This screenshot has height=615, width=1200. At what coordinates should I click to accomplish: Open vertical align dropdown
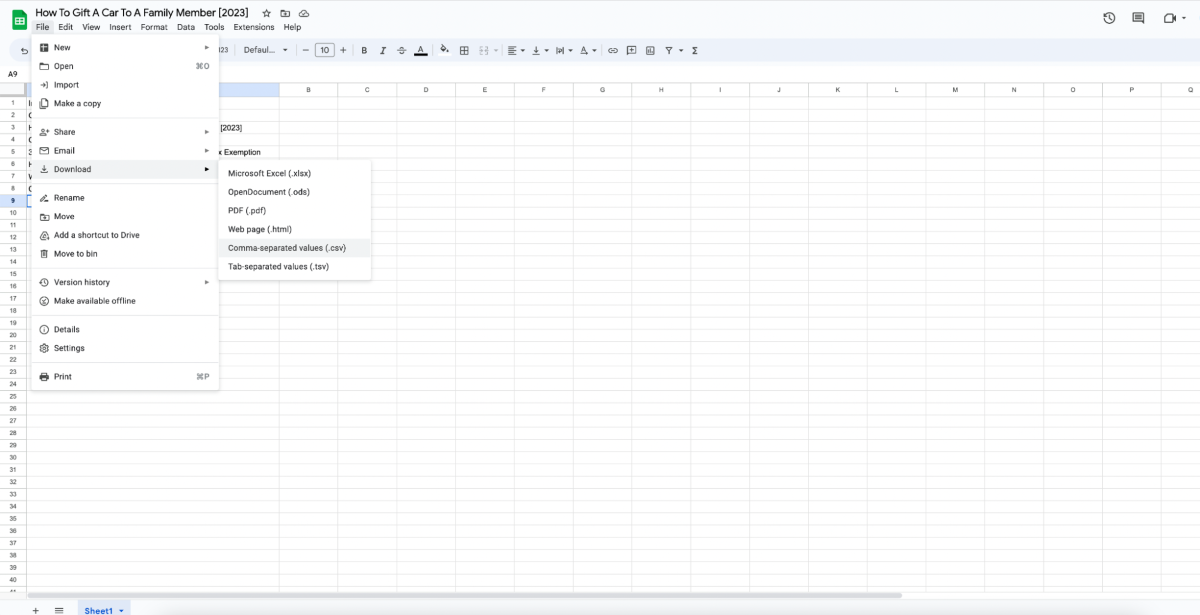540,50
